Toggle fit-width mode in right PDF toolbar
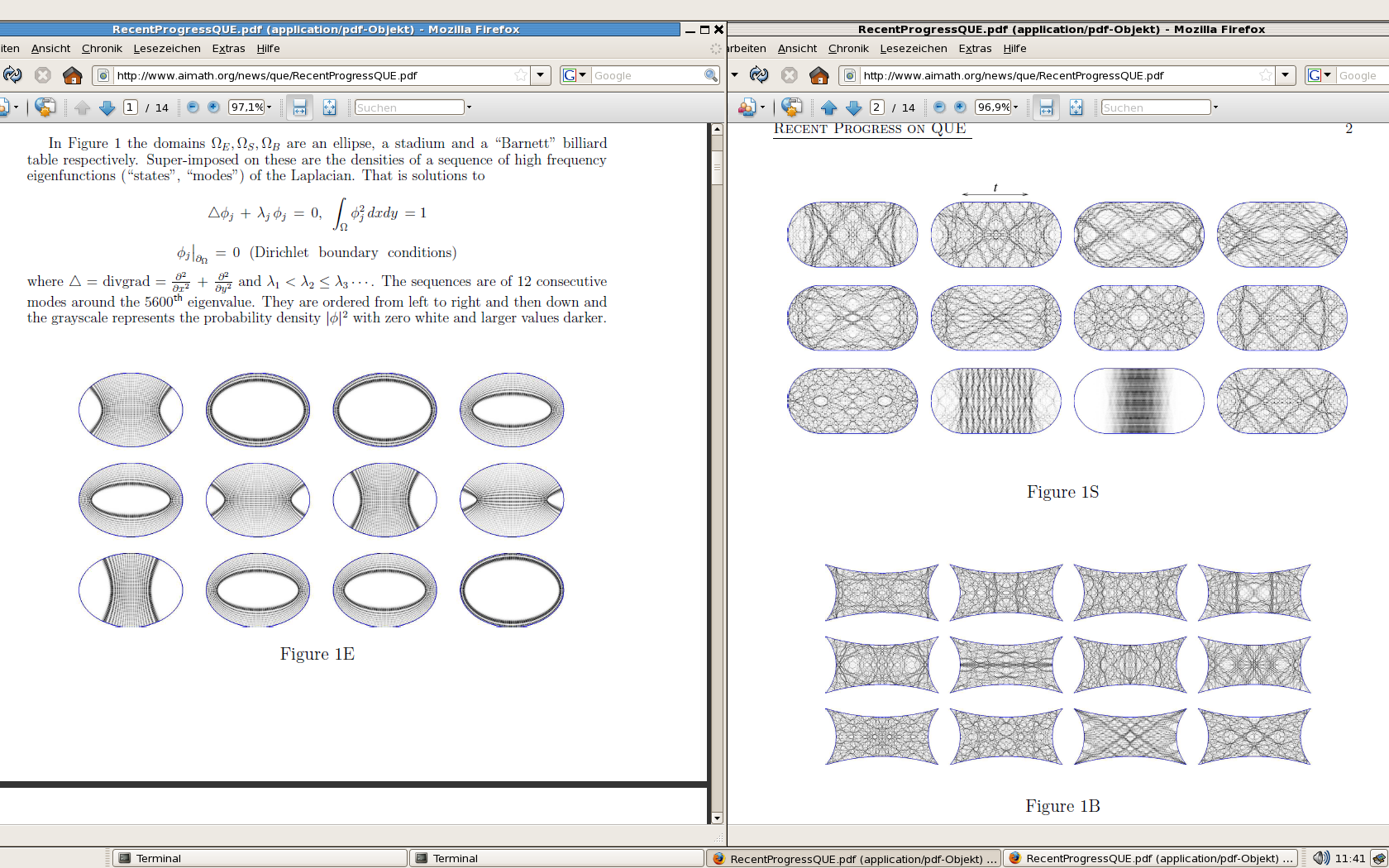Viewport: 1389px width, 868px height. (1046, 107)
